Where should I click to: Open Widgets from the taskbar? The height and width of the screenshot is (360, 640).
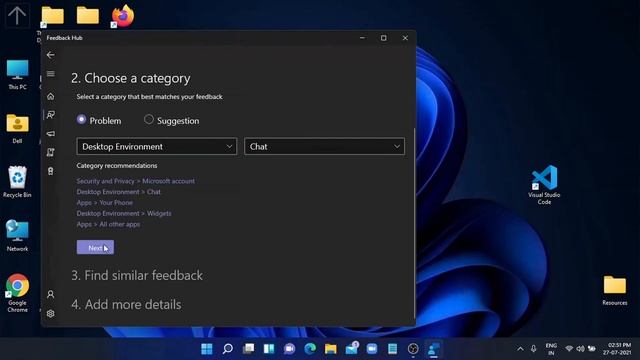point(269,349)
